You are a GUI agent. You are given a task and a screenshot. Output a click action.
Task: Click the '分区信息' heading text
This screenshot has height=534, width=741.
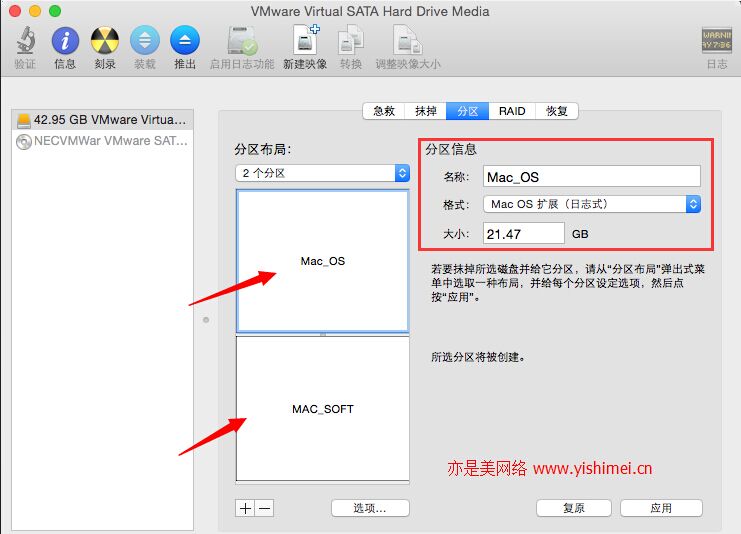point(451,149)
